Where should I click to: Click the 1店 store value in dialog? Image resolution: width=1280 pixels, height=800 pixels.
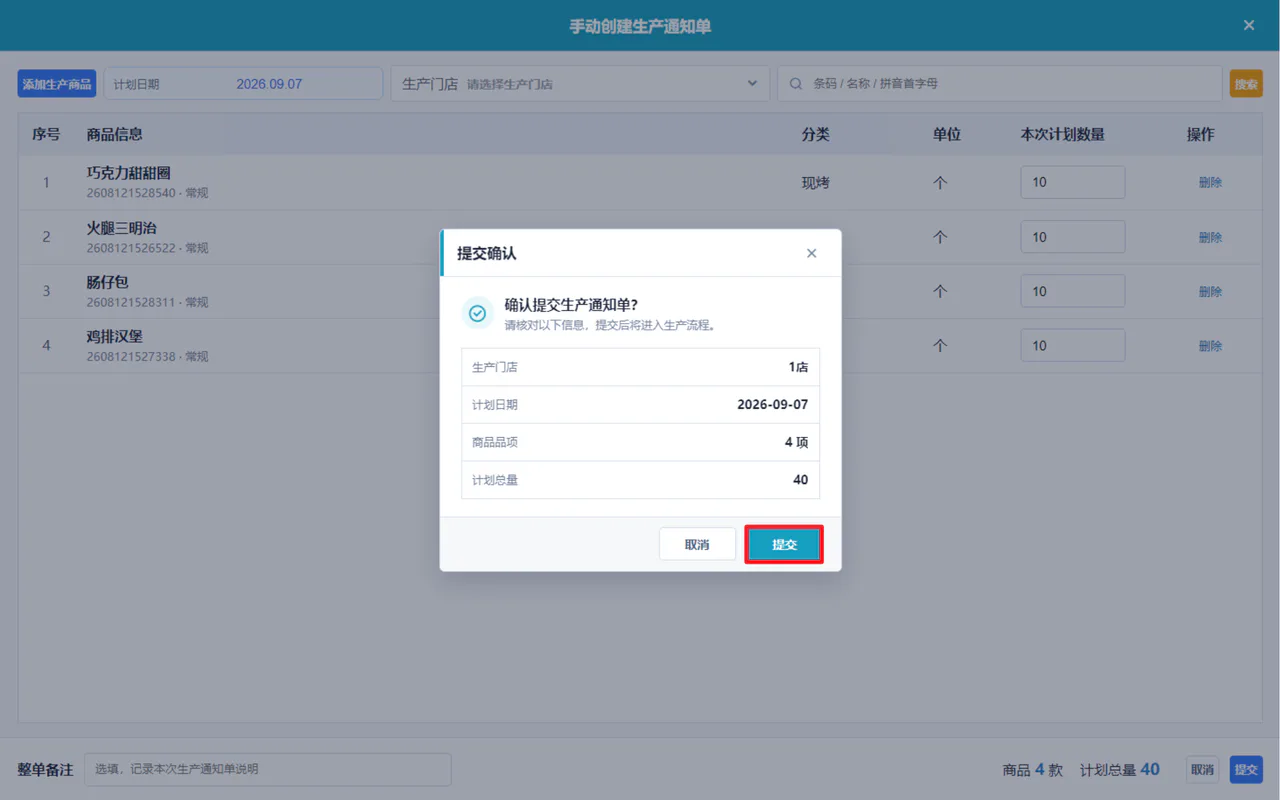click(798, 367)
